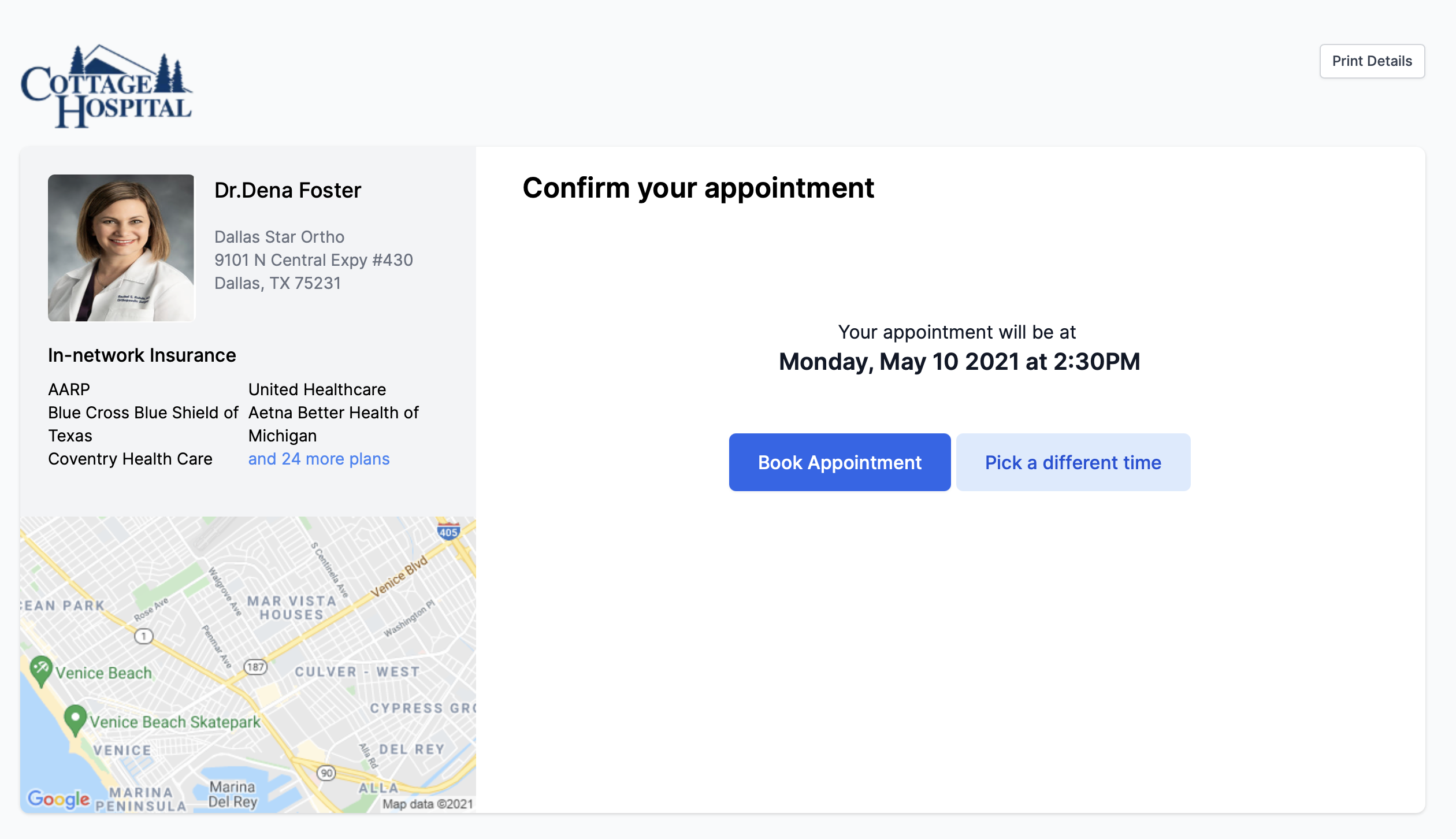Click the Mar Vista Houses map label
Viewport: 1456px width, 839px height.
pyautogui.click(x=292, y=608)
